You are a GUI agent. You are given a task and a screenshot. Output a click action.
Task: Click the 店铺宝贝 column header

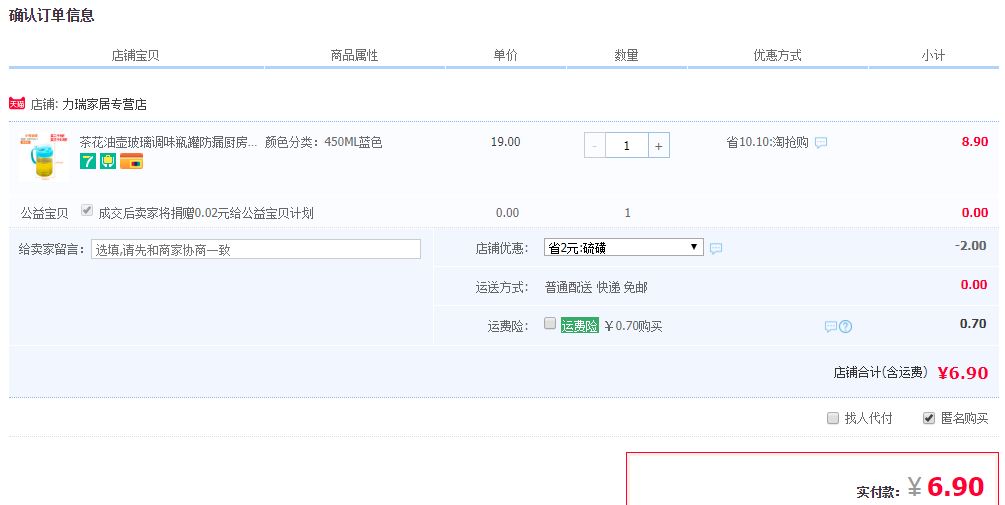click(135, 55)
